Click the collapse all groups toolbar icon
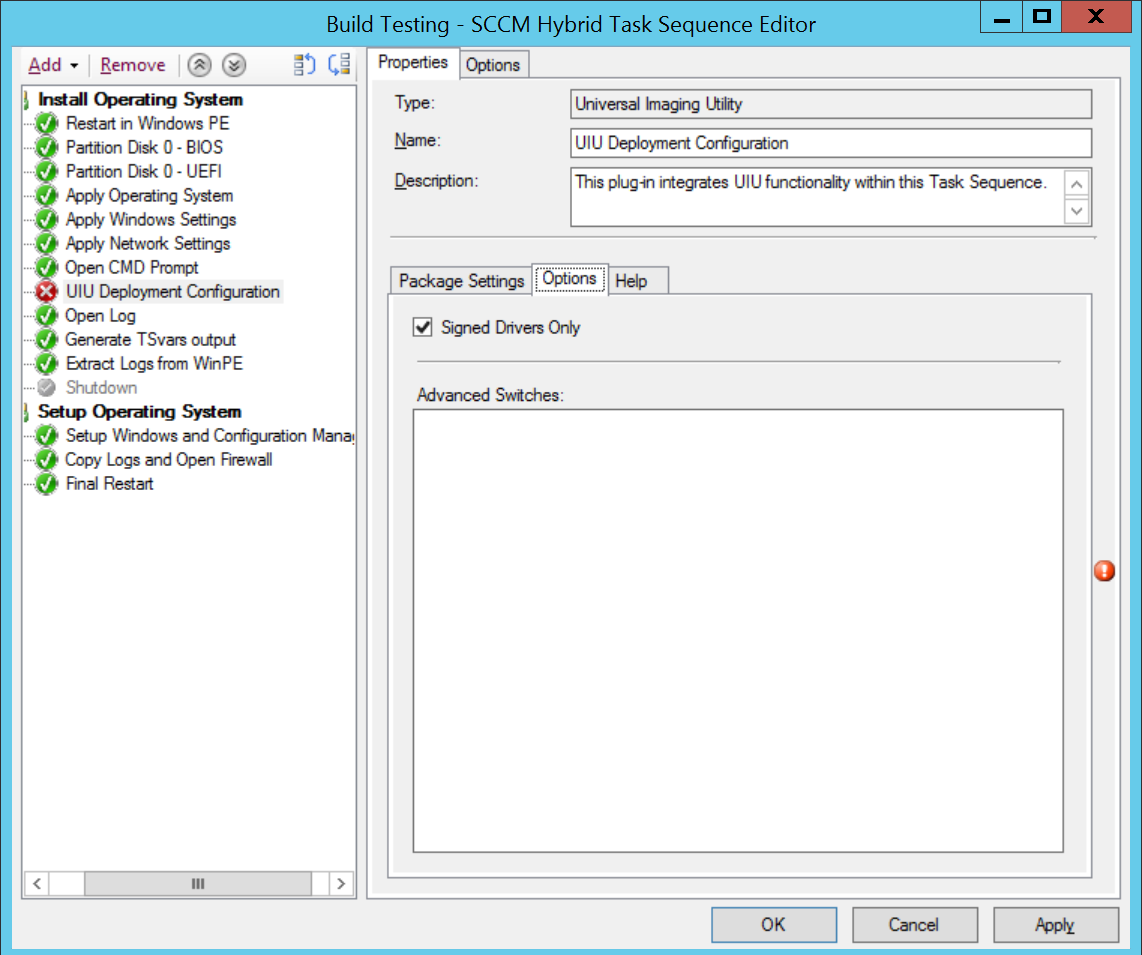This screenshot has height=955, width=1142. tap(339, 65)
